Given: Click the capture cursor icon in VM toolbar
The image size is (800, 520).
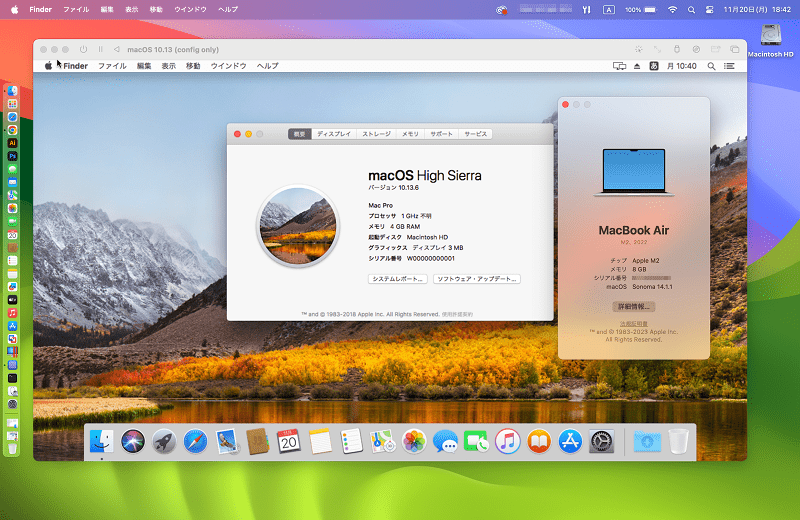Looking at the screenshot, I should pos(639,49).
